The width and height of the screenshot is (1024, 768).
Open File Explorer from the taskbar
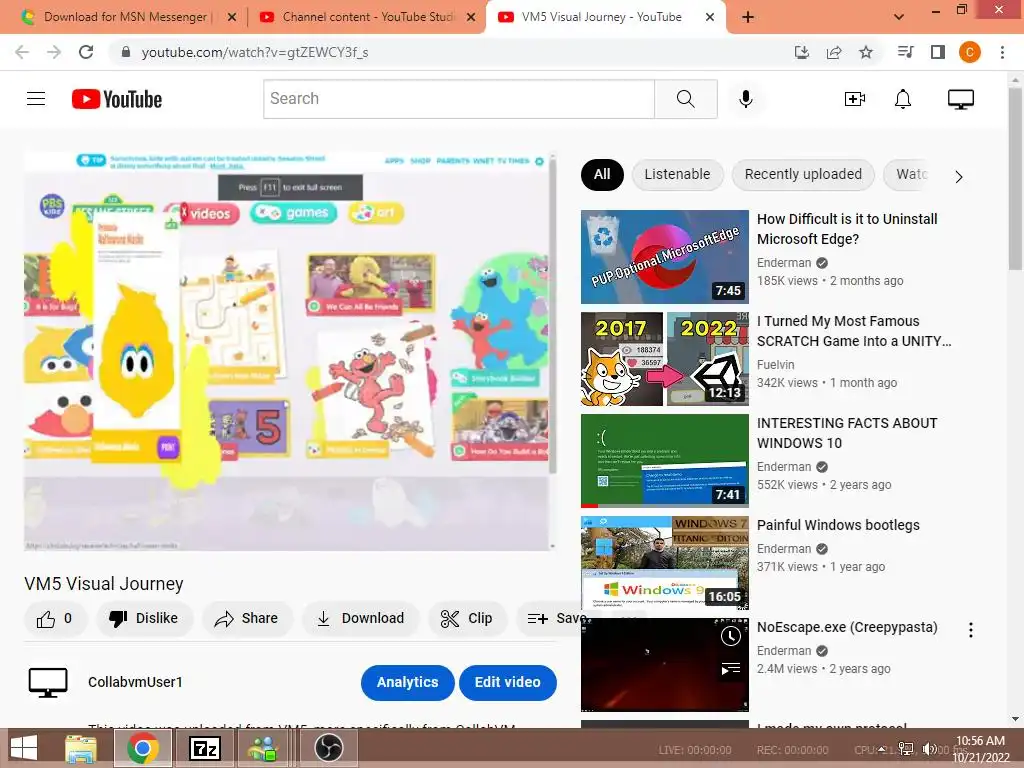tap(80, 749)
